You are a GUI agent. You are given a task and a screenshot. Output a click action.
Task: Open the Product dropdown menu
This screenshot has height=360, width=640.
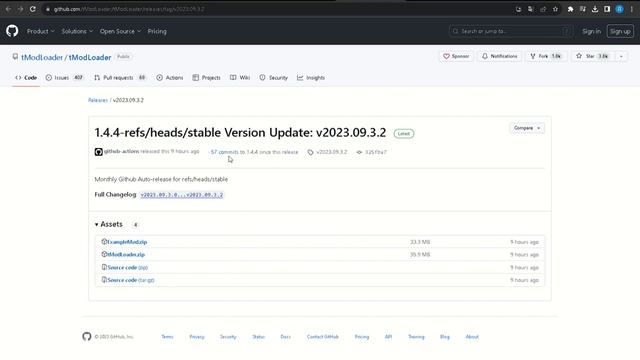40,31
